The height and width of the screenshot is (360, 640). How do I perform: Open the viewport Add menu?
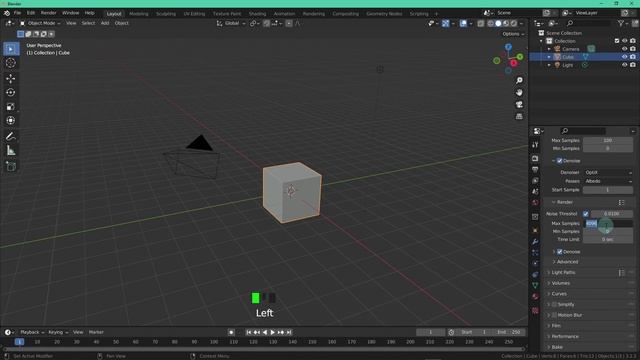tap(105, 23)
